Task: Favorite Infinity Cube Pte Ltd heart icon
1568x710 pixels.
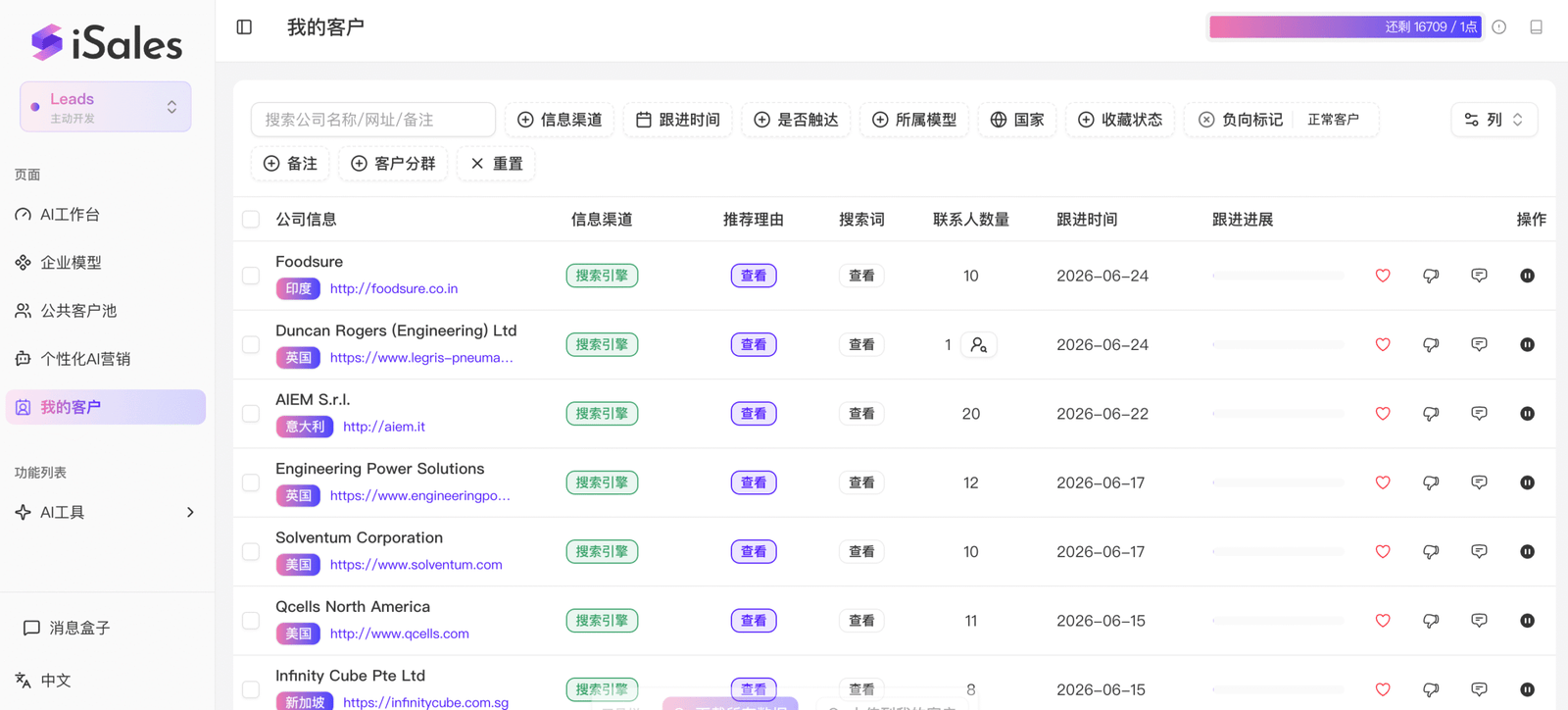Action: tap(1383, 689)
